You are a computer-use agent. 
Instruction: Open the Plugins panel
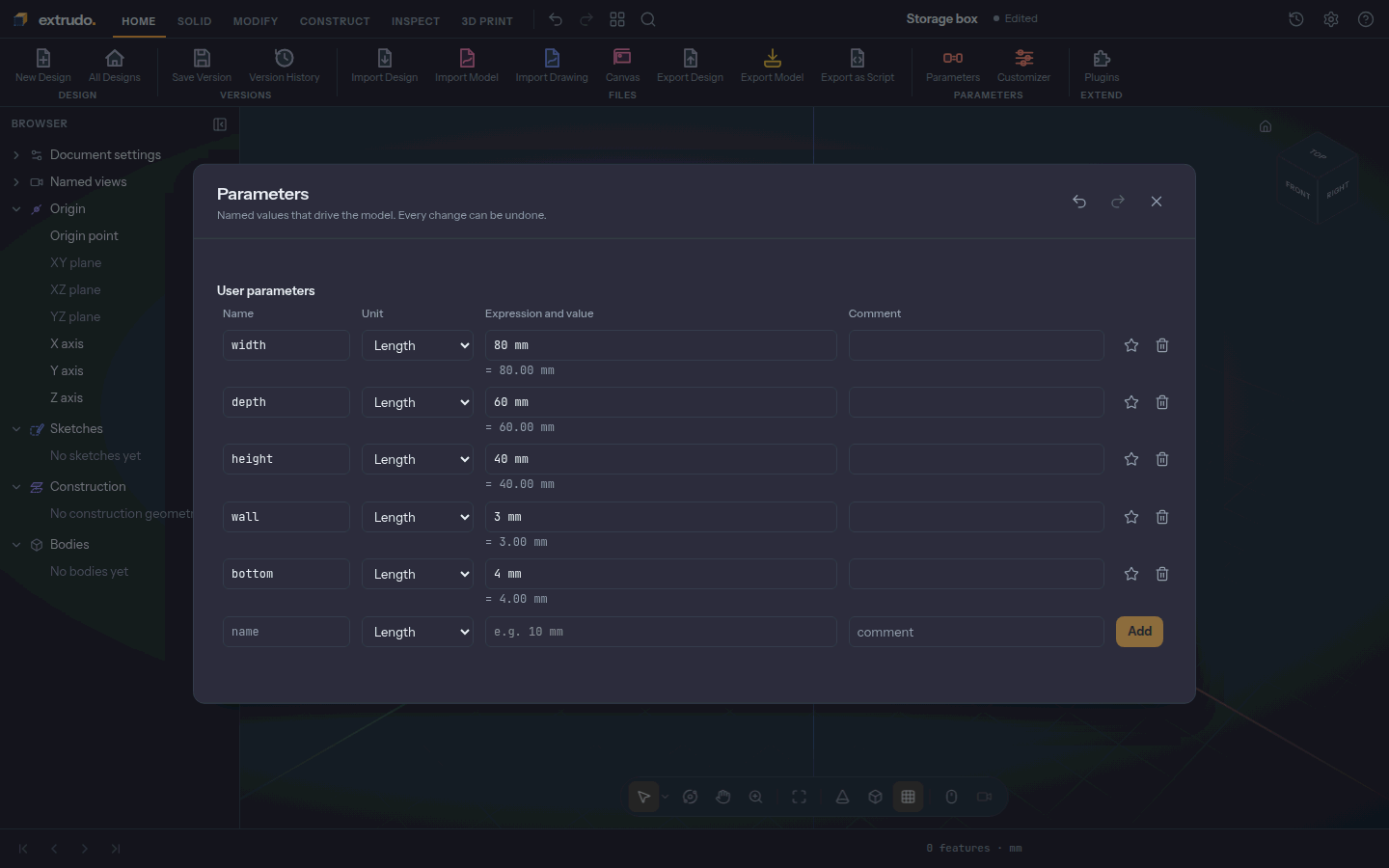[1102, 65]
